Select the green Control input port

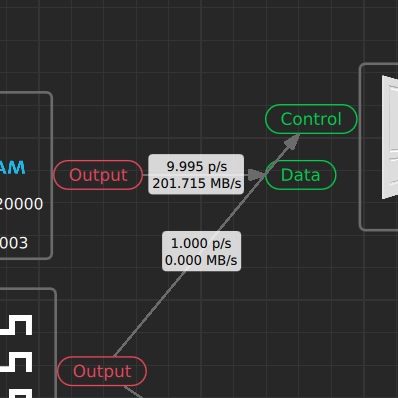[x=311, y=119]
